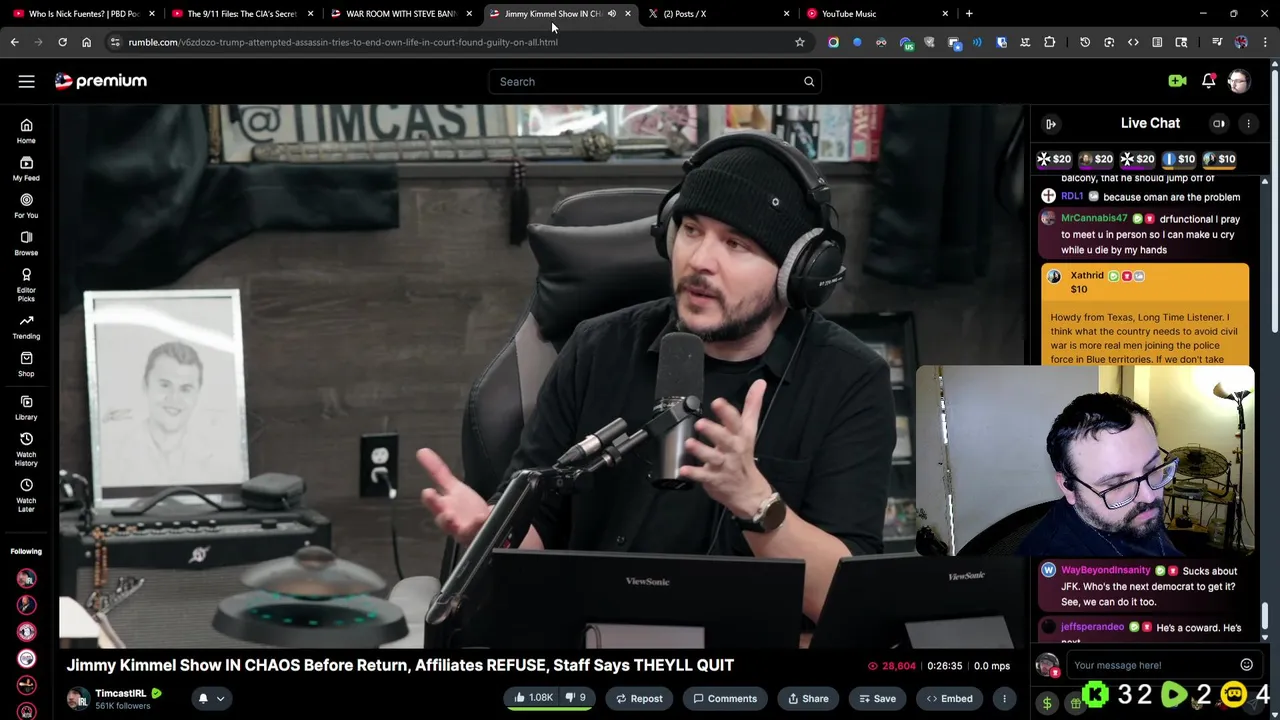Expand notification options chevron near bell
This screenshot has width=1280, height=720.
220,699
